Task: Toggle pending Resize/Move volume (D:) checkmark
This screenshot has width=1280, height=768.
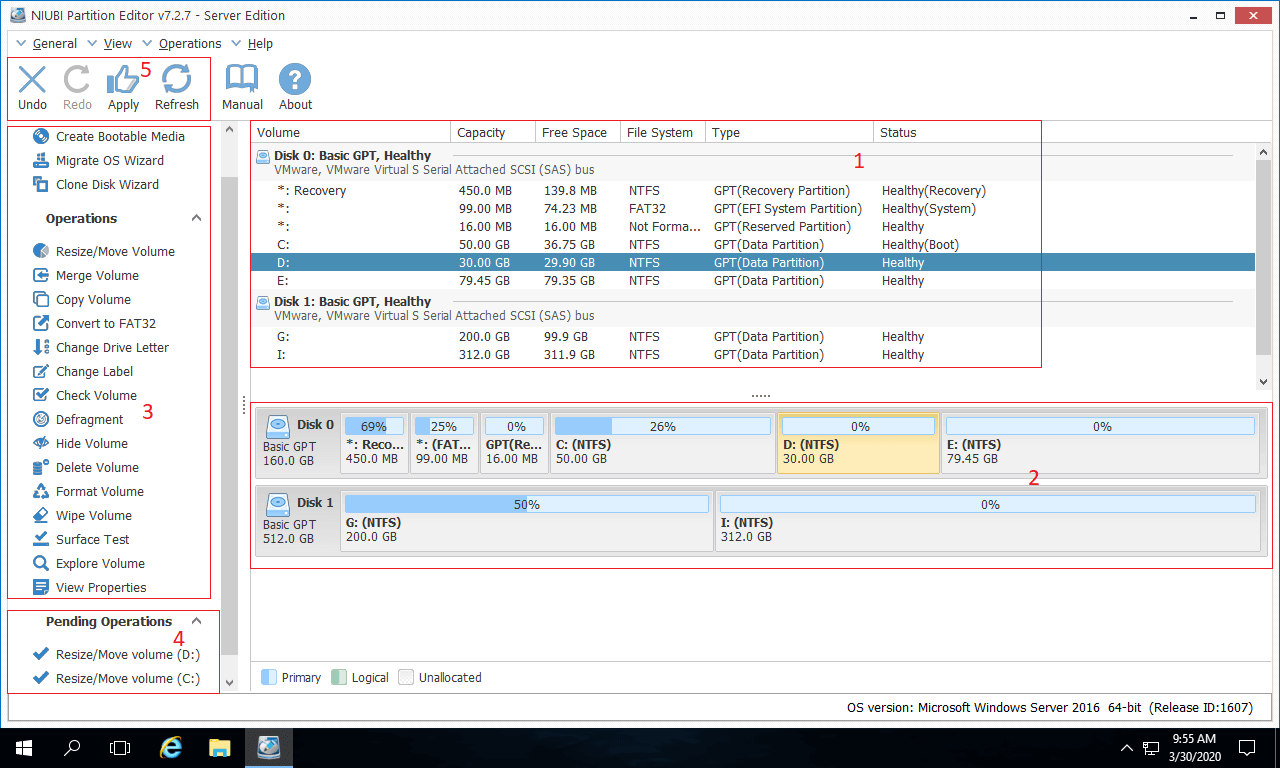Action: click(x=41, y=654)
